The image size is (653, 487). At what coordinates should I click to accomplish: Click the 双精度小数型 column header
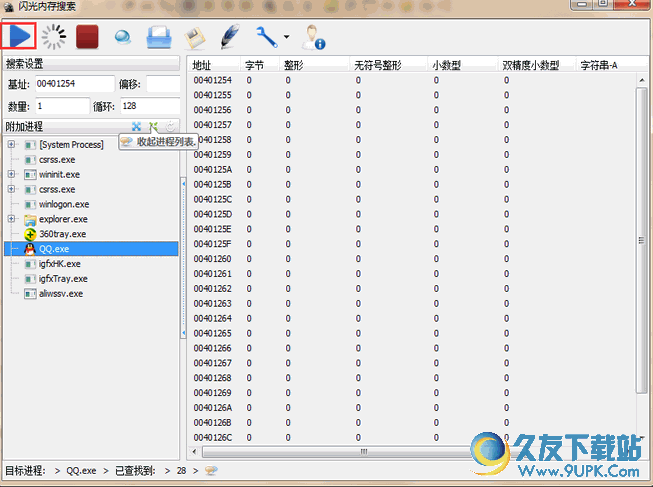coord(537,65)
